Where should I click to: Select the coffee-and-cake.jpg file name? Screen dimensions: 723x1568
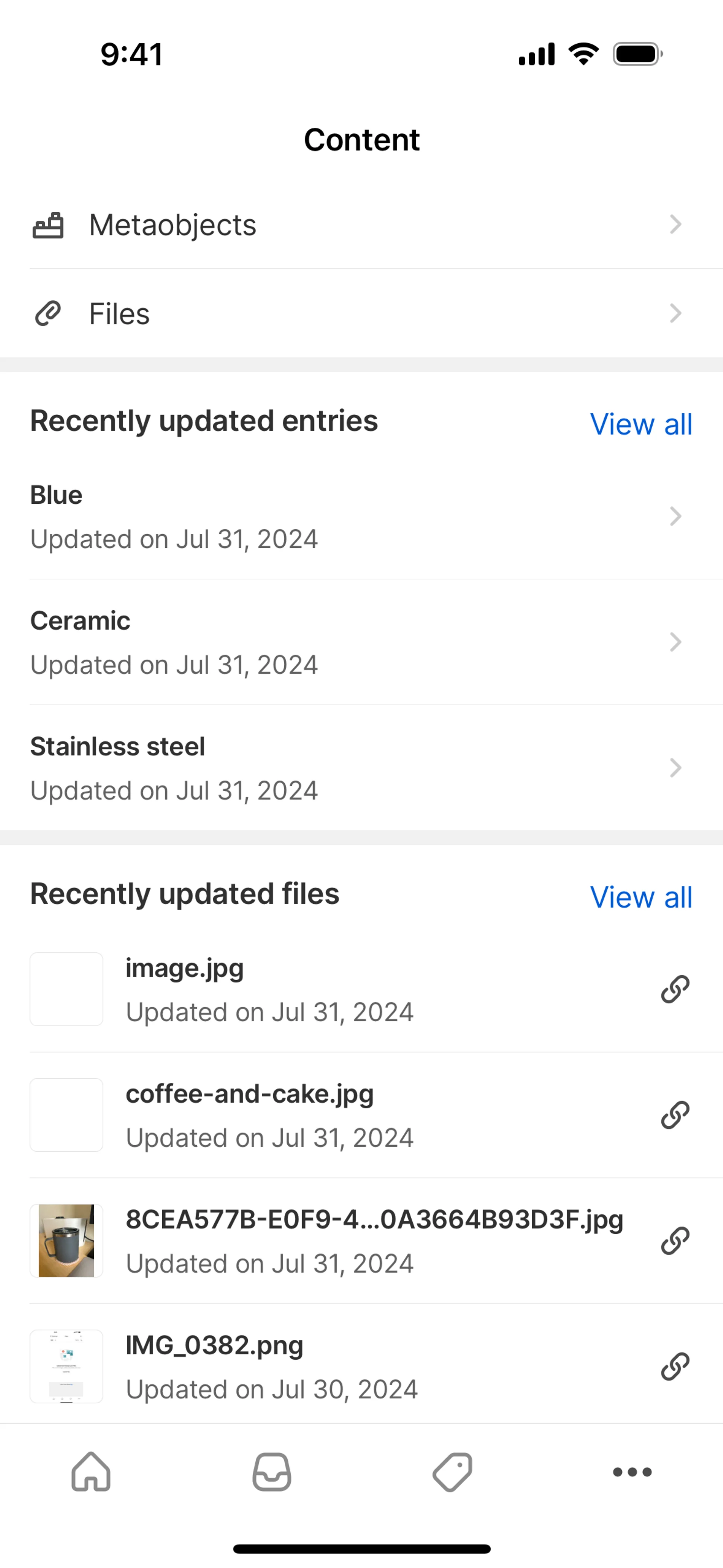[250, 1094]
